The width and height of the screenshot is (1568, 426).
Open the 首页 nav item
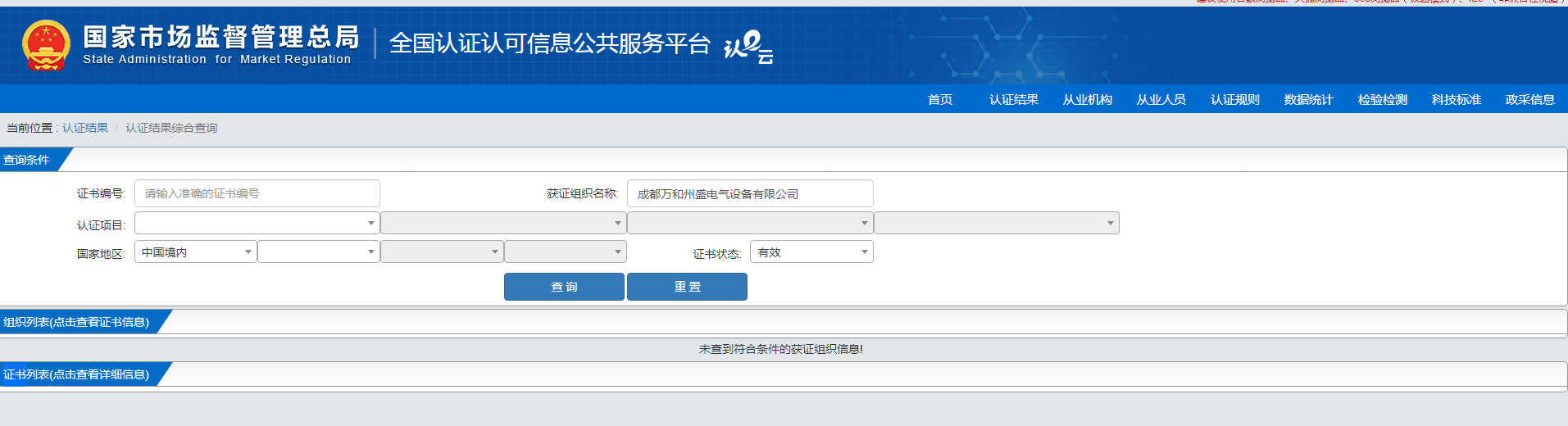pyautogui.click(x=940, y=100)
